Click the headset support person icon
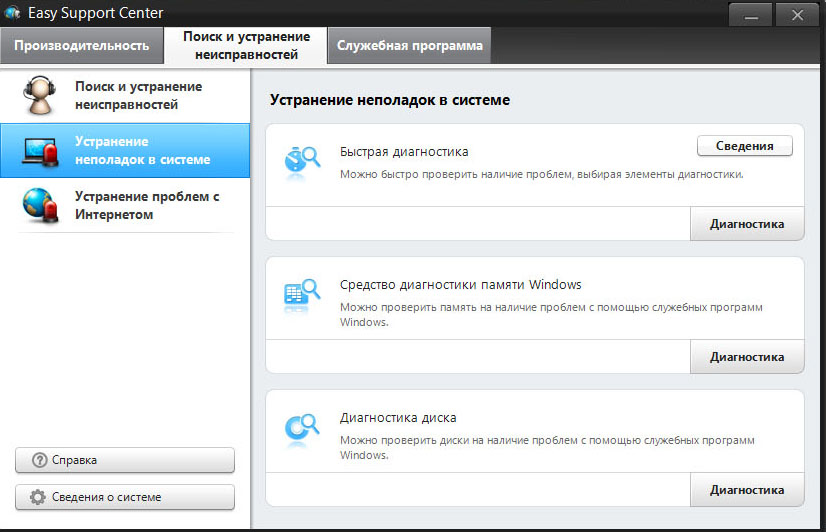This screenshot has width=826, height=532. (39, 95)
